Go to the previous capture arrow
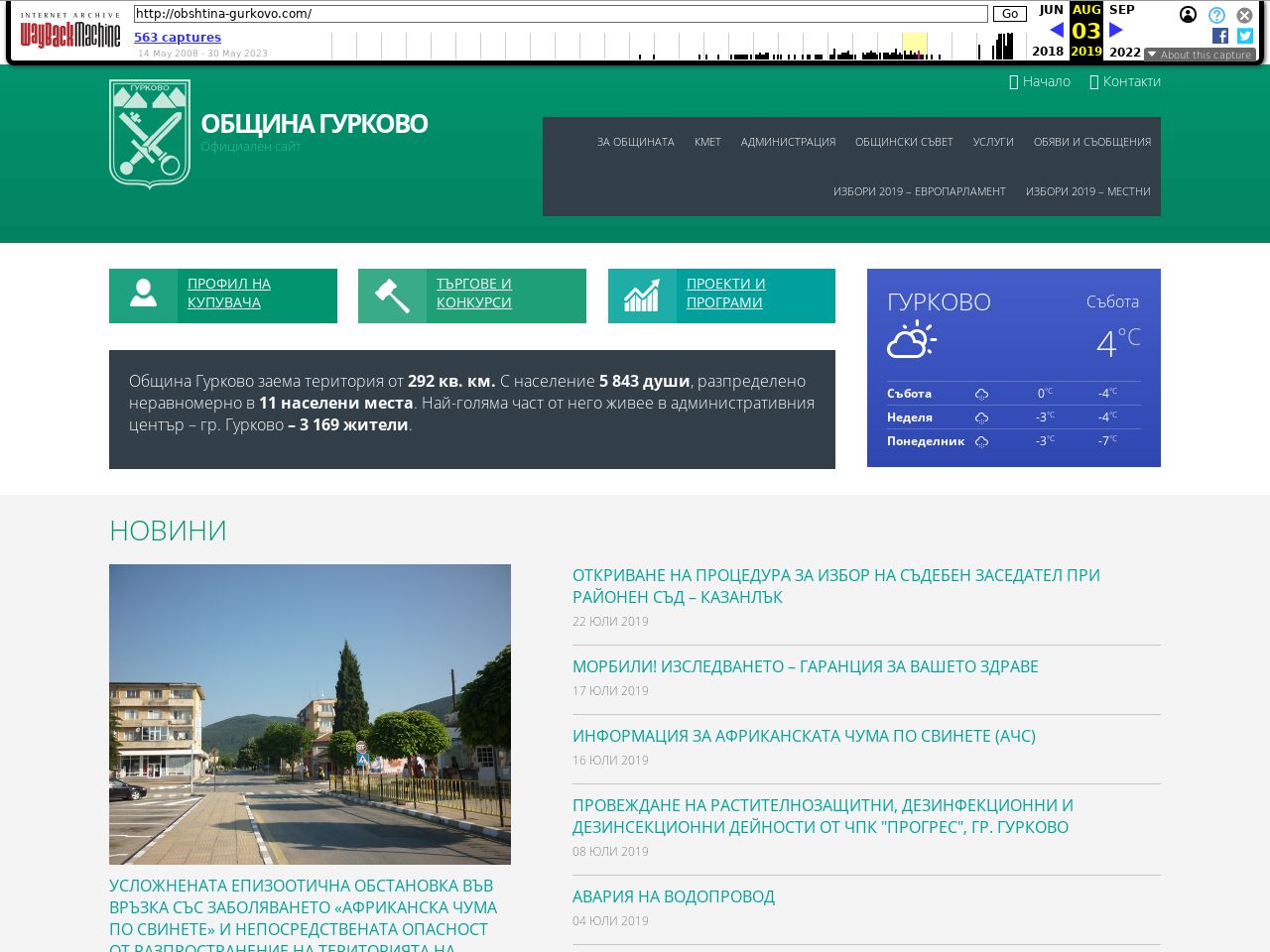The image size is (1270, 952). (x=1057, y=30)
